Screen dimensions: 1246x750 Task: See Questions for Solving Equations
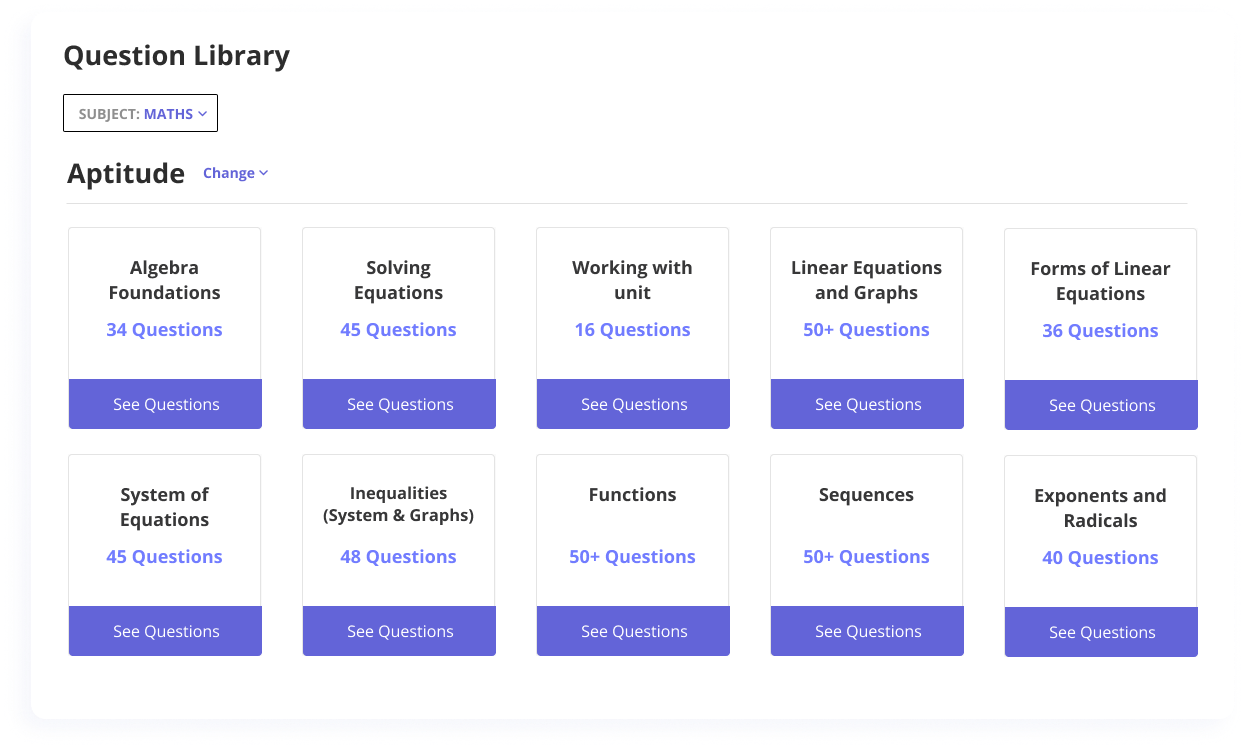click(399, 404)
